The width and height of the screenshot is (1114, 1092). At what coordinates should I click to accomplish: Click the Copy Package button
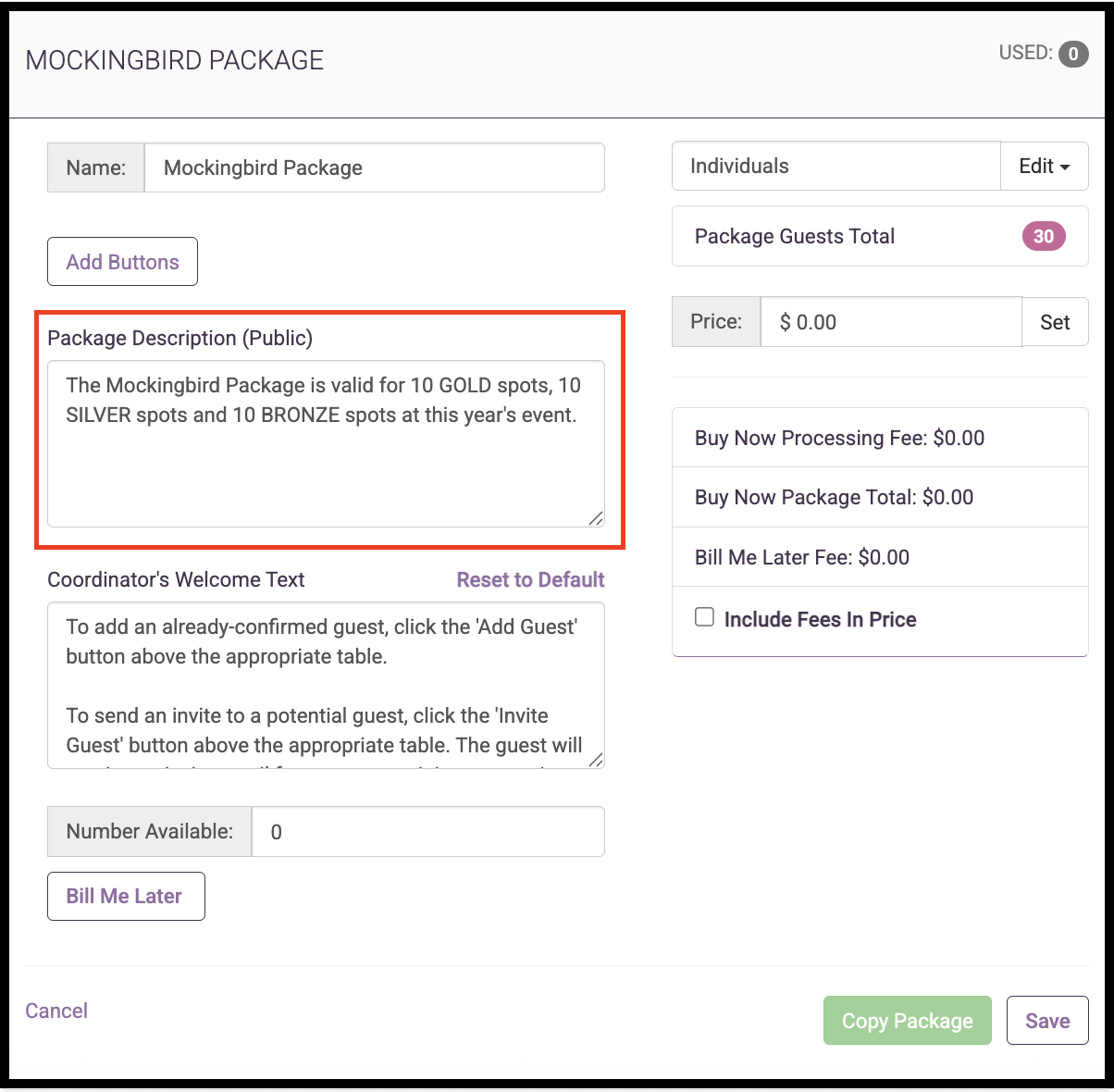pyautogui.click(x=907, y=1021)
